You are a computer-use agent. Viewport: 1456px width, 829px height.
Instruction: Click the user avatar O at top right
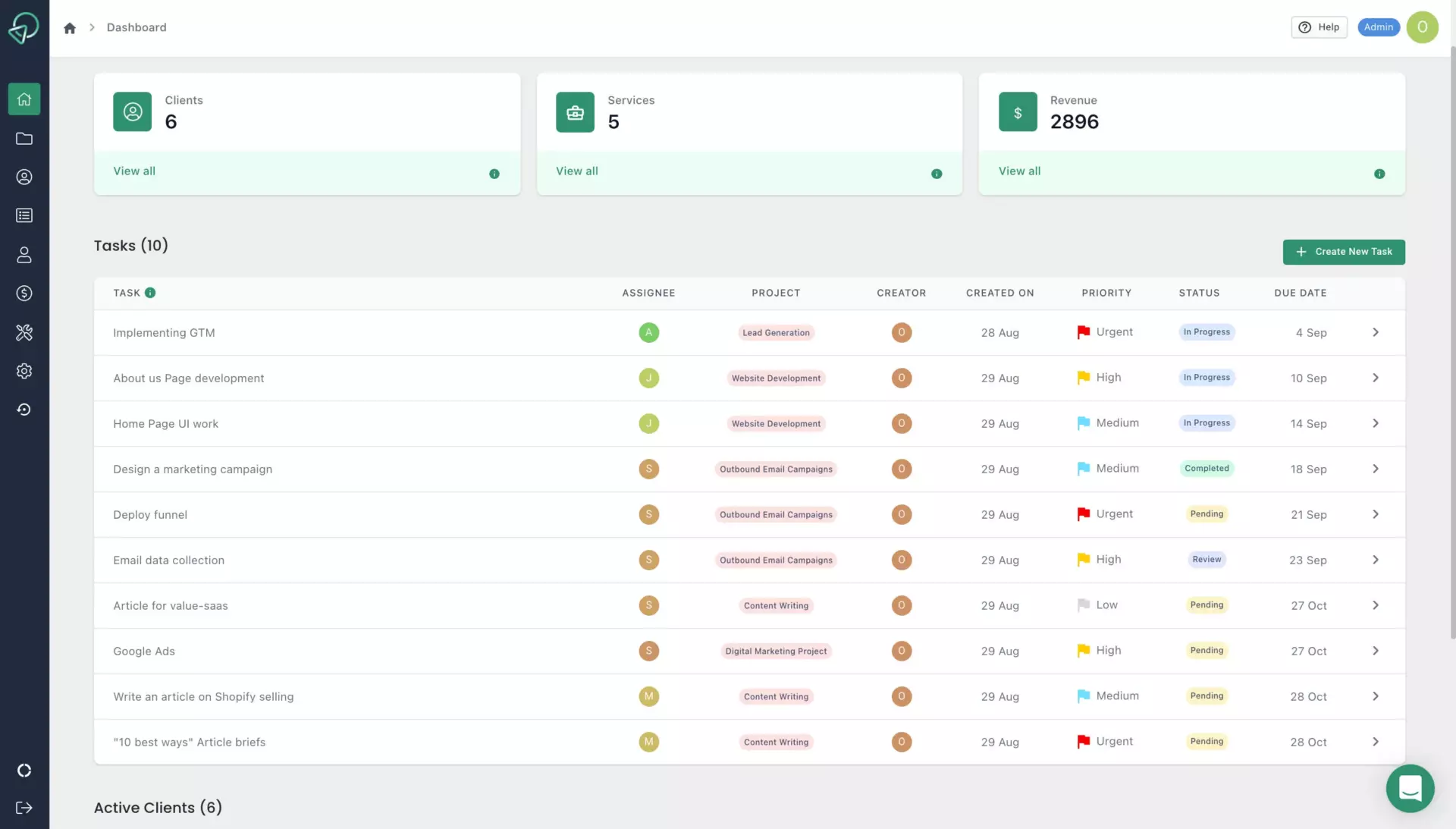point(1422,27)
